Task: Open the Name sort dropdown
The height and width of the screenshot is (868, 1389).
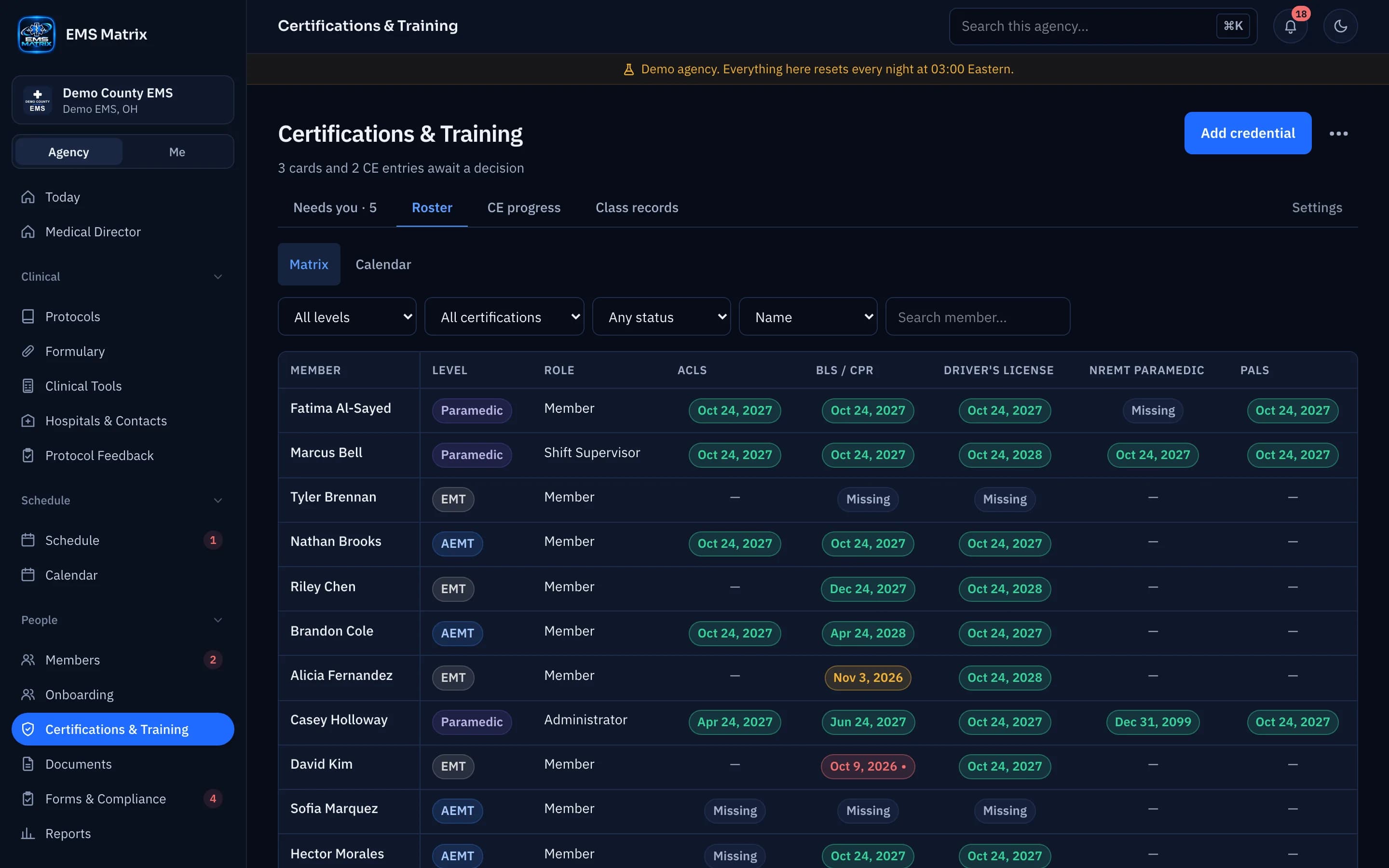Action: 807,316
